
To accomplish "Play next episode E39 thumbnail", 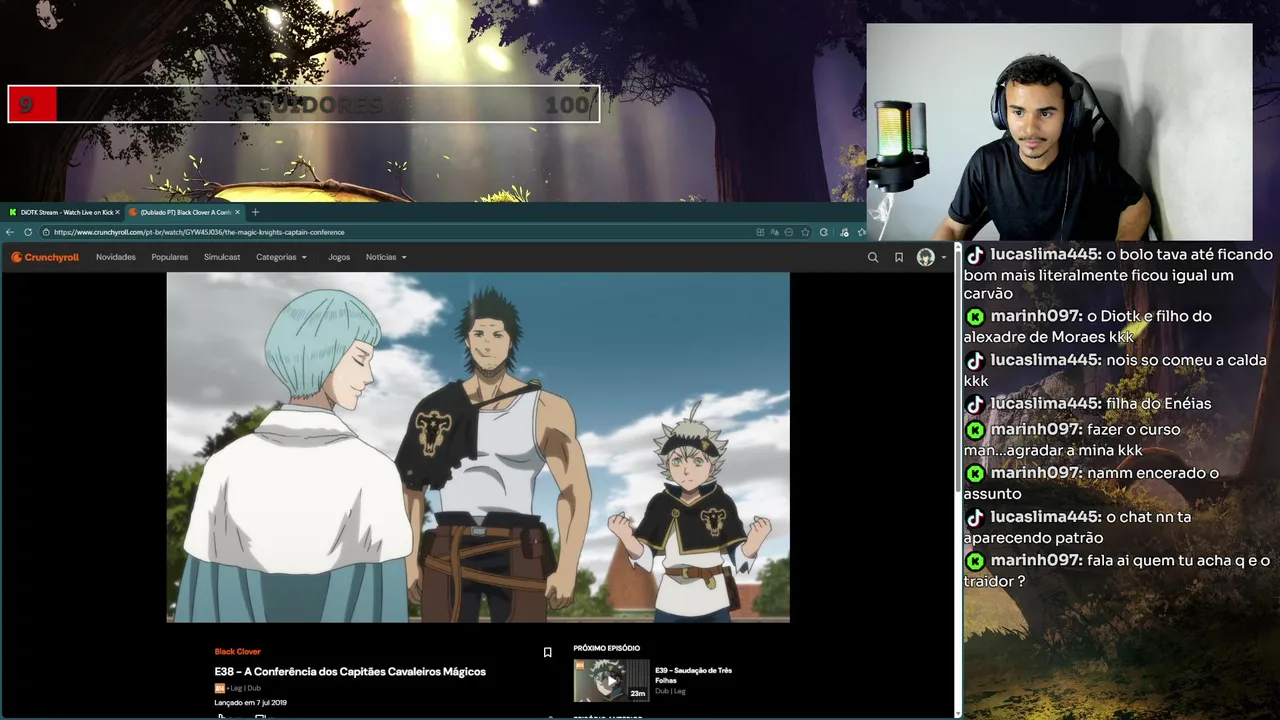I will point(611,680).
